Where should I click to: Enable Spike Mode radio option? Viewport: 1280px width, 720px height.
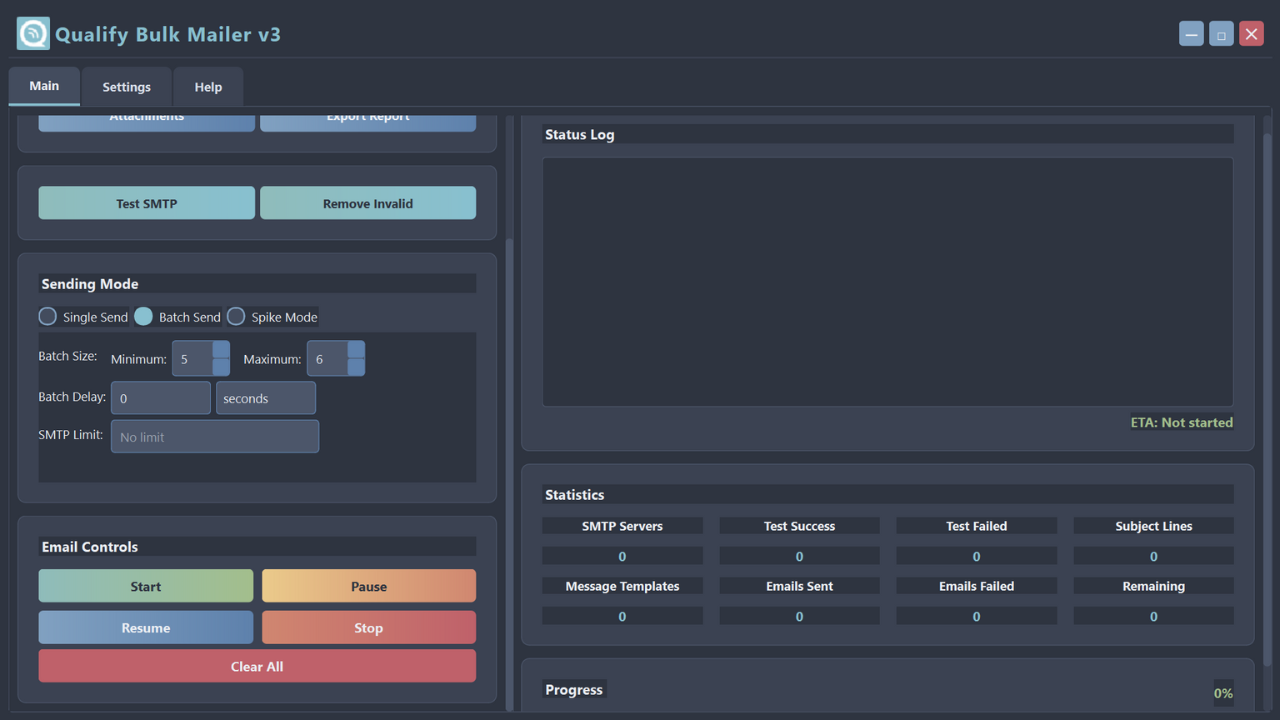[236, 317]
